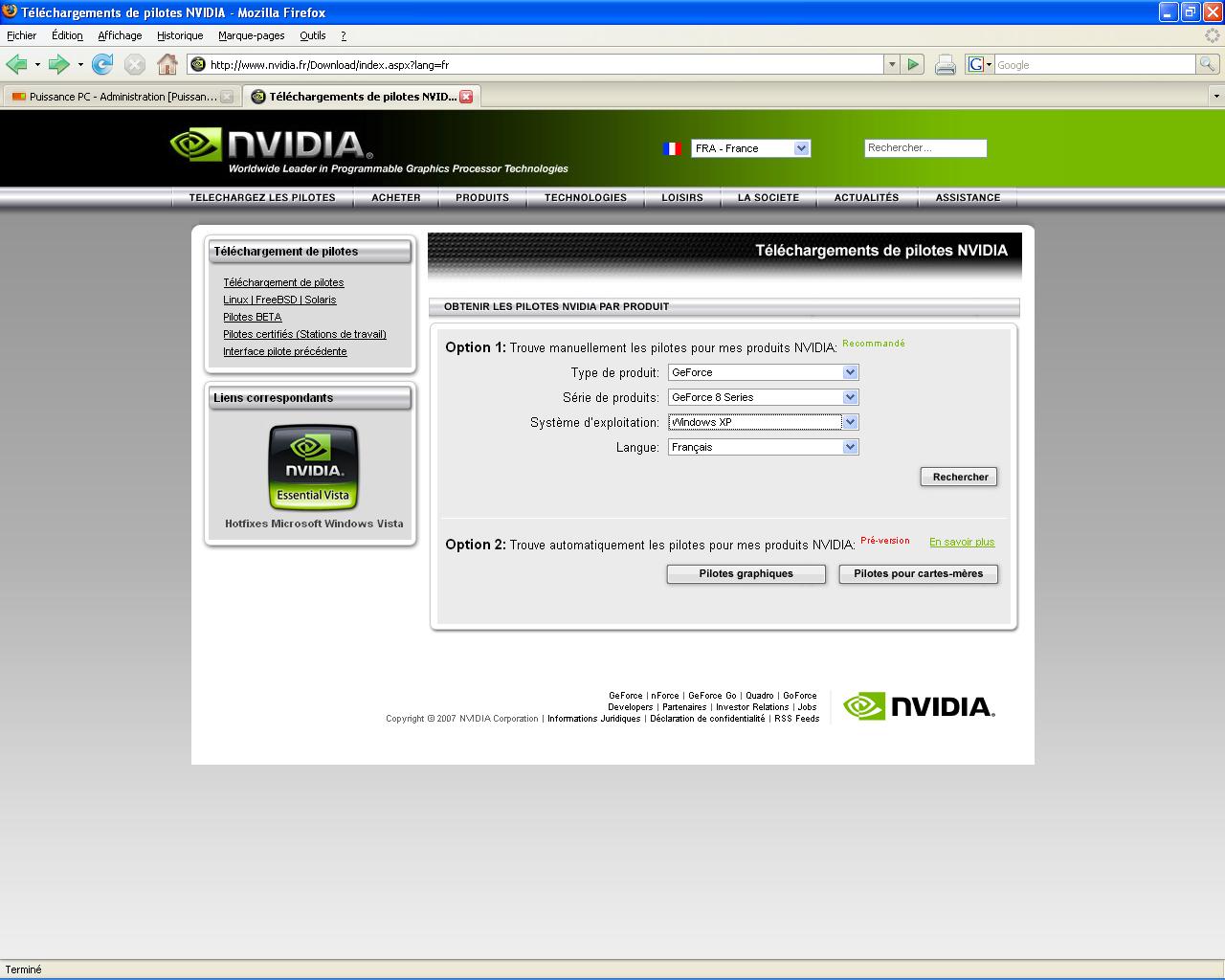Screen dimensions: 1225x980
Task: Open the Fichier menu
Action: click(21, 35)
